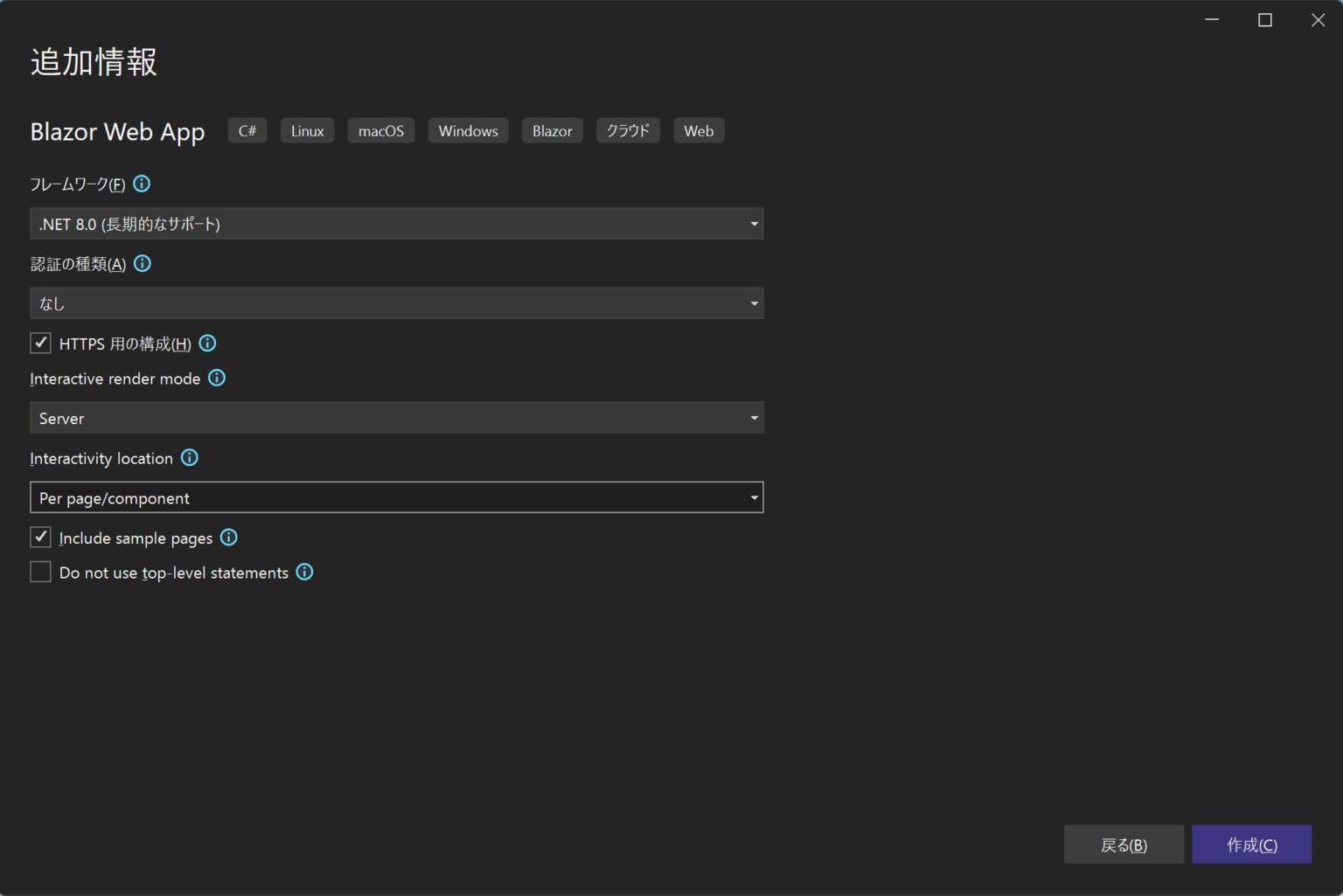The height and width of the screenshot is (896, 1343).
Task: Click the info icon next to フレームワーク
Action: [142, 184]
